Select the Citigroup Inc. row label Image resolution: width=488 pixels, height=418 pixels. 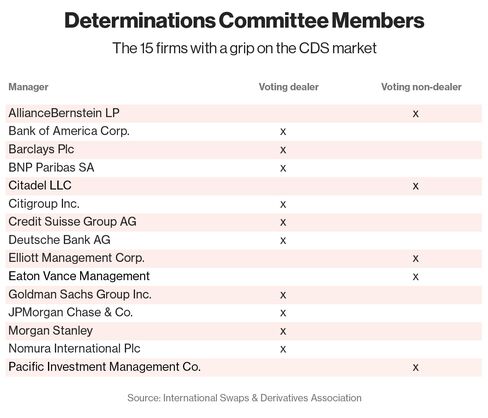point(44,204)
